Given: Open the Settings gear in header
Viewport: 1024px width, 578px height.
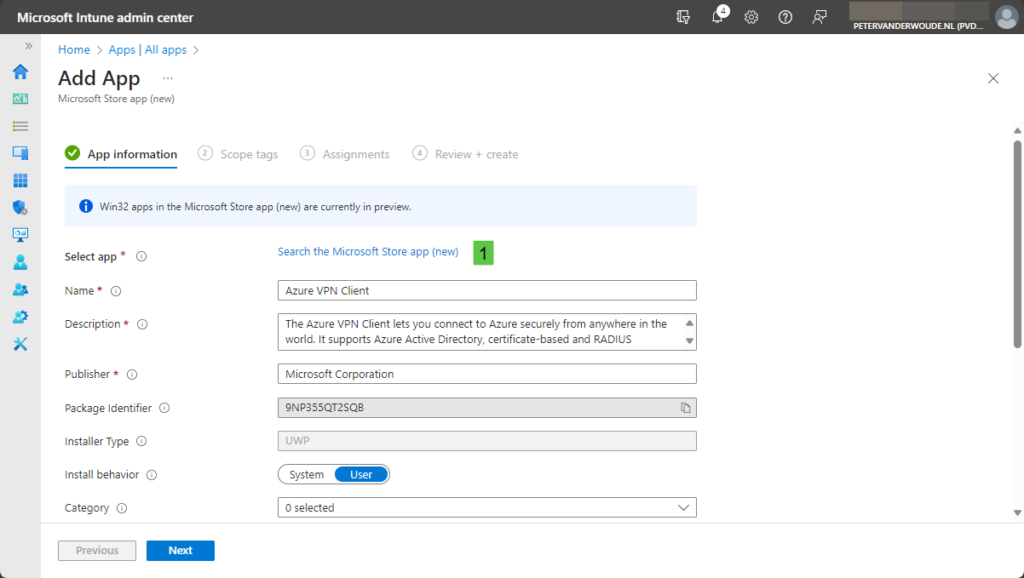Looking at the screenshot, I should point(751,17).
